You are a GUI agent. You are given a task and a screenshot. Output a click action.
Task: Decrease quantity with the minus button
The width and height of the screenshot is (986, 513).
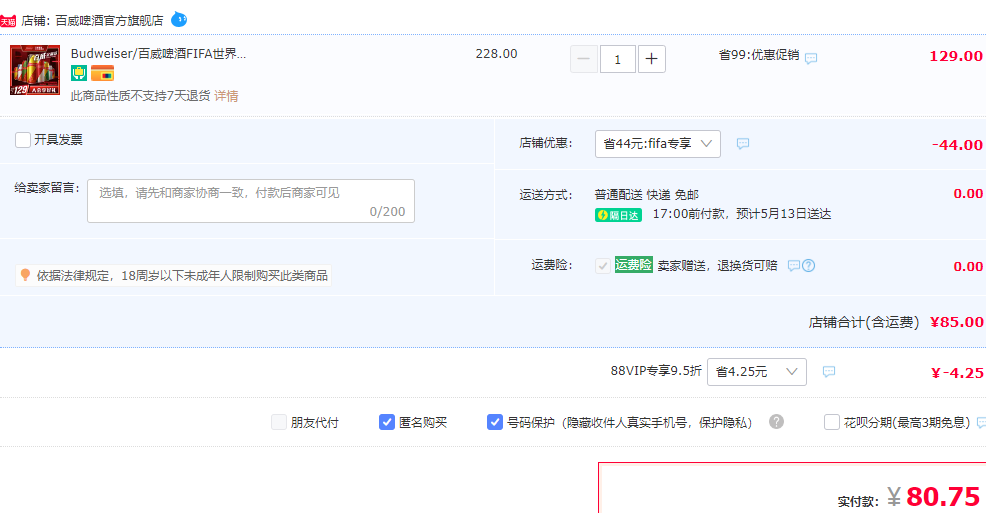[584, 59]
